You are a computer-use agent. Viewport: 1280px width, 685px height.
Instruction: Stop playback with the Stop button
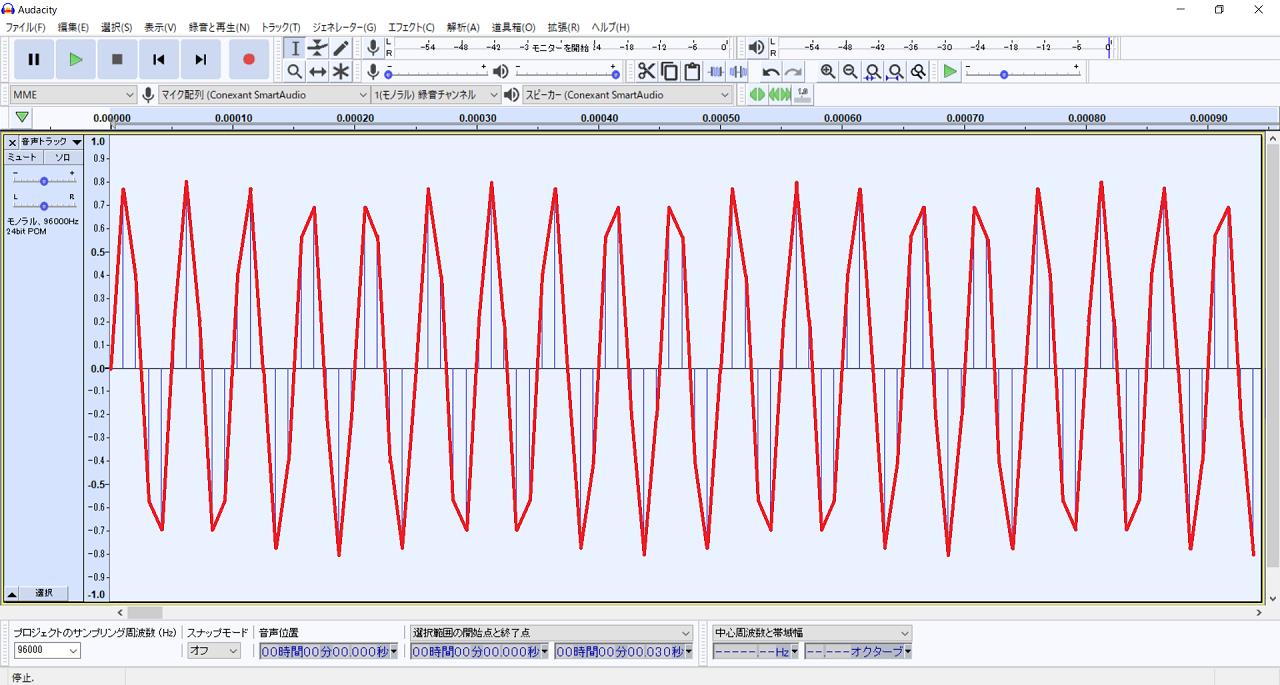coord(117,59)
